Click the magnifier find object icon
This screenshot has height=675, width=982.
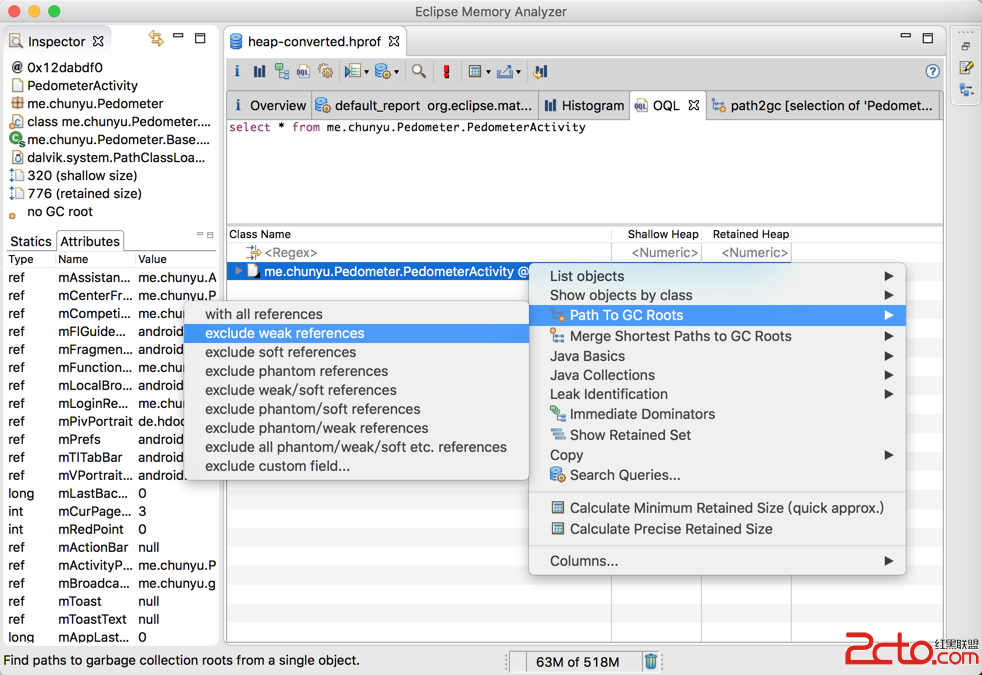pyautogui.click(x=419, y=72)
